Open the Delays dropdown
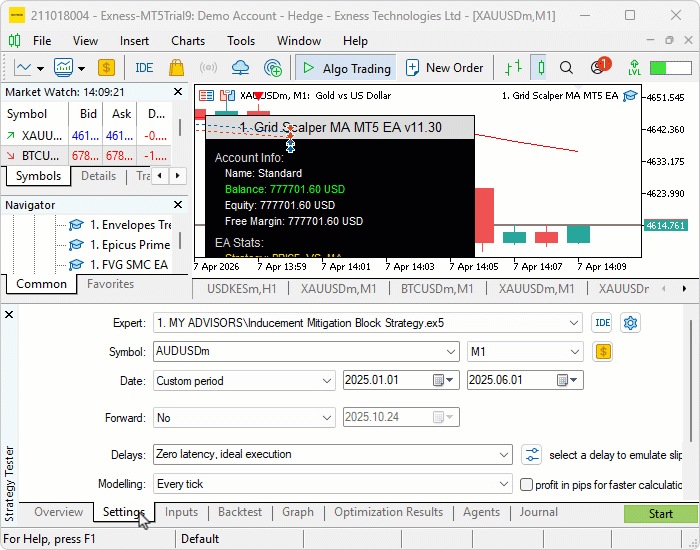 point(504,455)
